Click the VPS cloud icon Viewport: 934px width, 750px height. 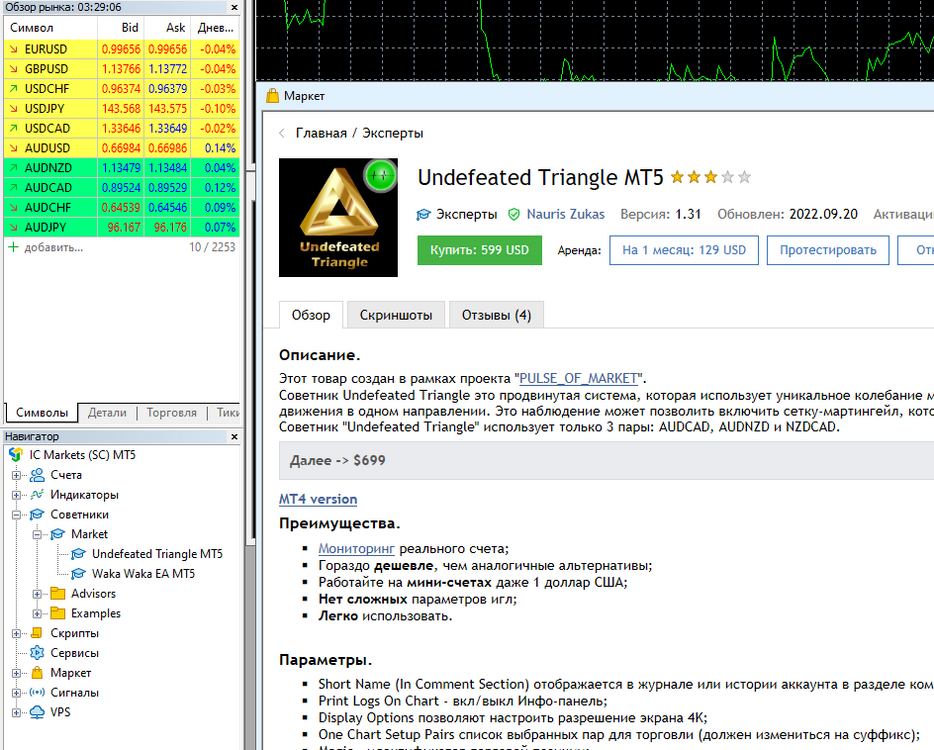click(37, 712)
